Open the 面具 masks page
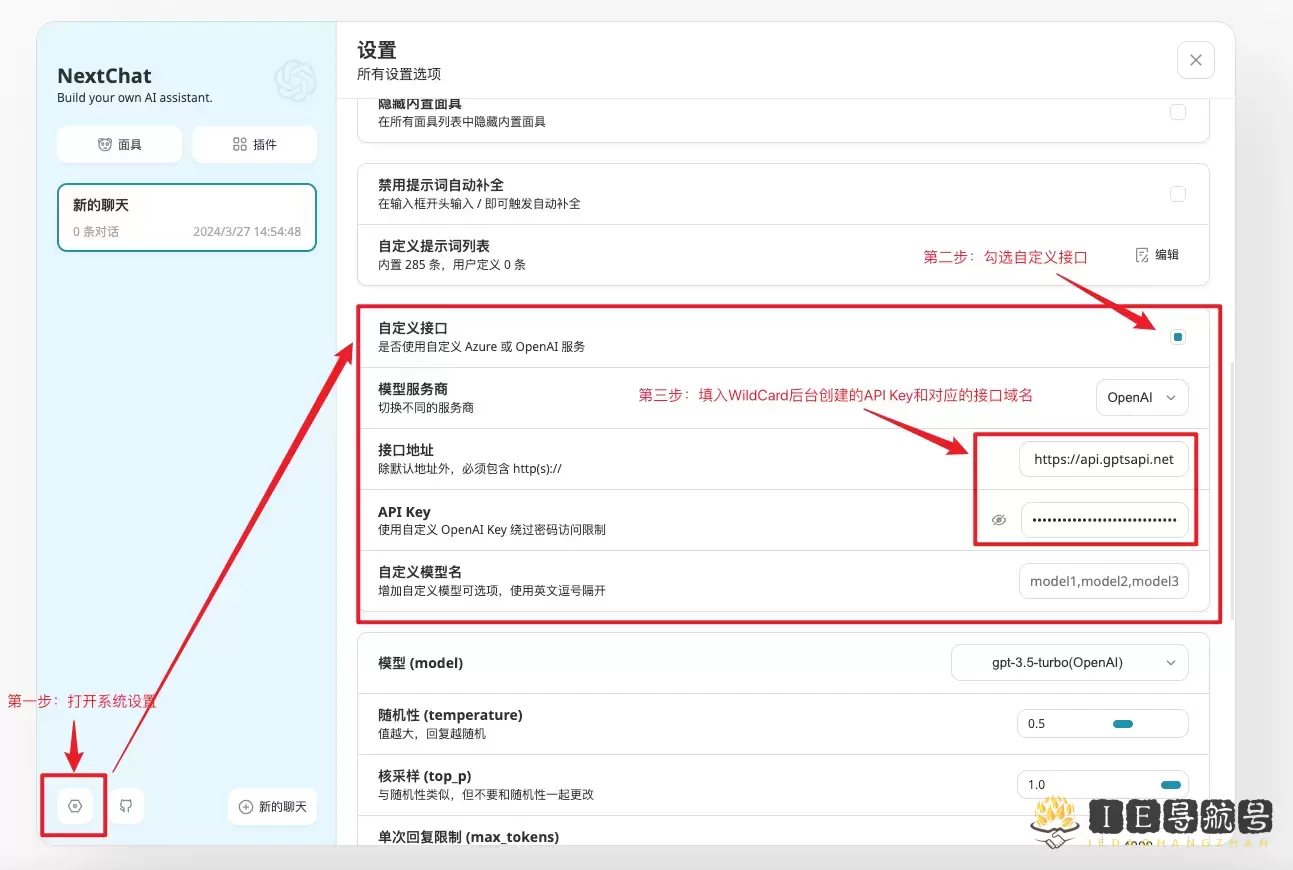1293x870 pixels. [120, 144]
